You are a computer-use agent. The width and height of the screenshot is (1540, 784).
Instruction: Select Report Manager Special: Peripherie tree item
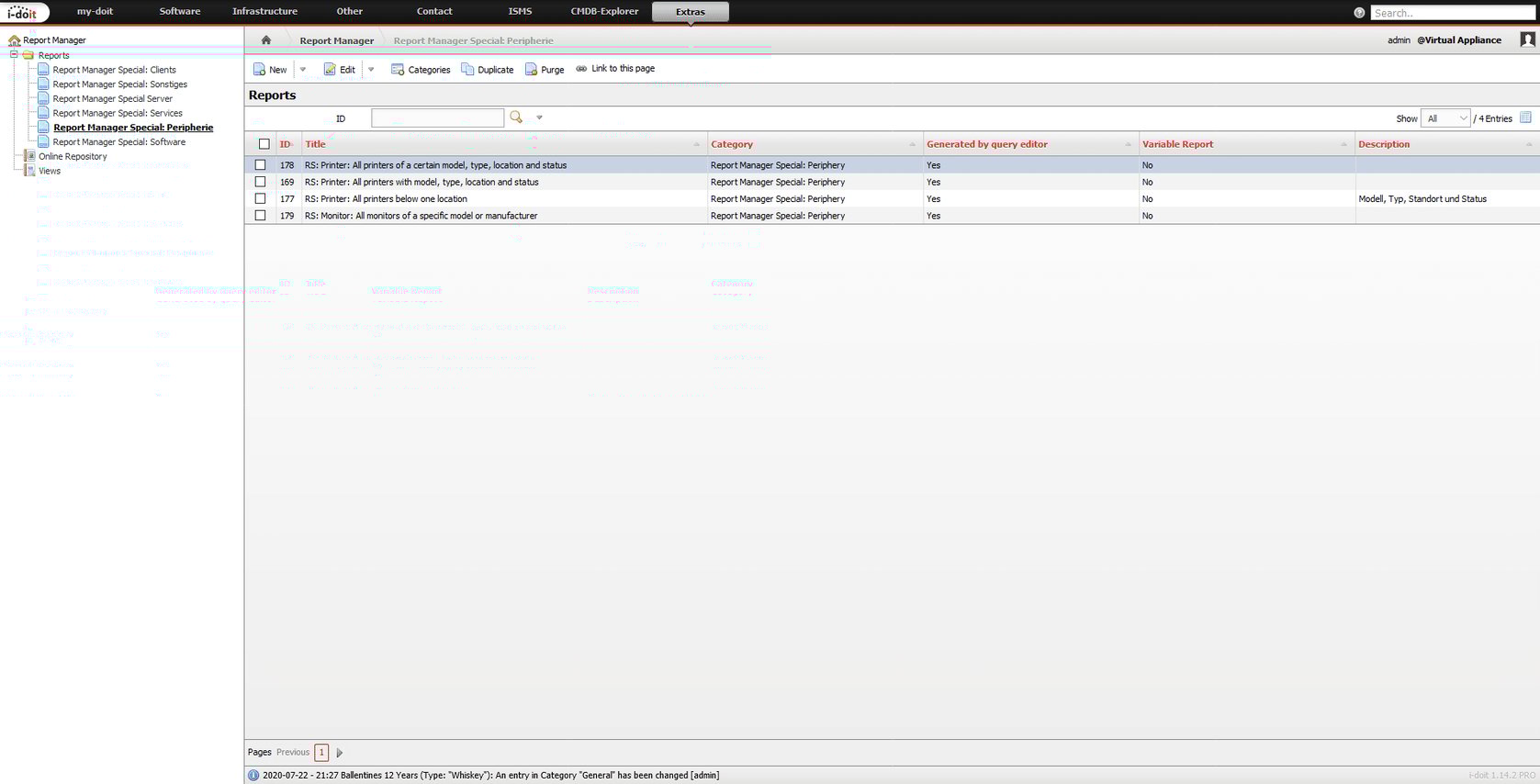coord(133,128)
